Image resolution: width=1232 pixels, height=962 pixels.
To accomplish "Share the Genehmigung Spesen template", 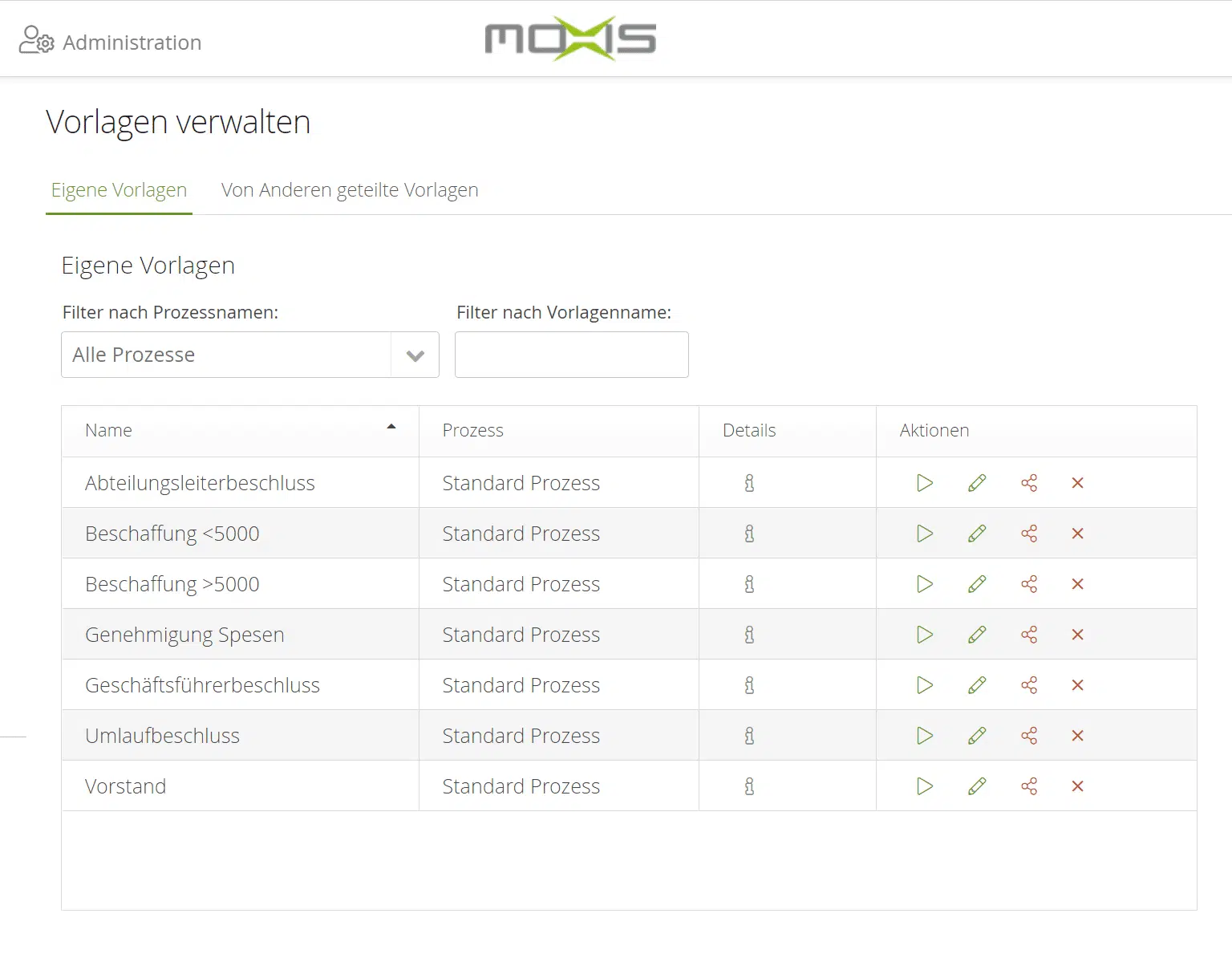I will (x=1029, y=635).
